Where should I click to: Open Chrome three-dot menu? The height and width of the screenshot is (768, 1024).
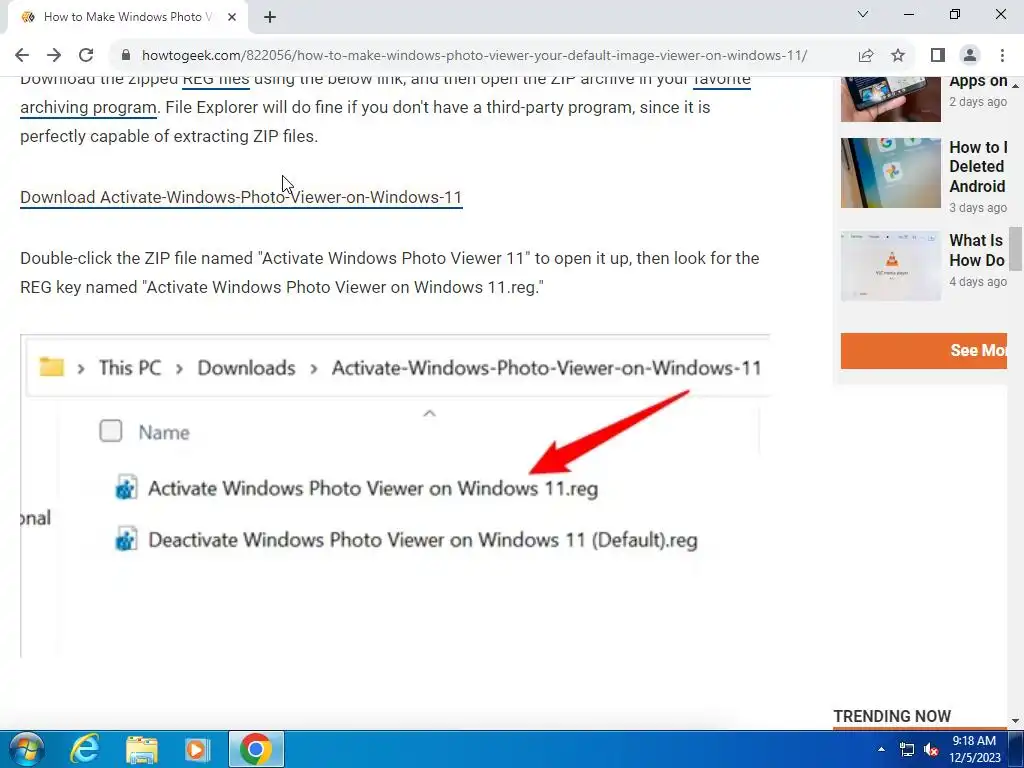point(1002,55)
